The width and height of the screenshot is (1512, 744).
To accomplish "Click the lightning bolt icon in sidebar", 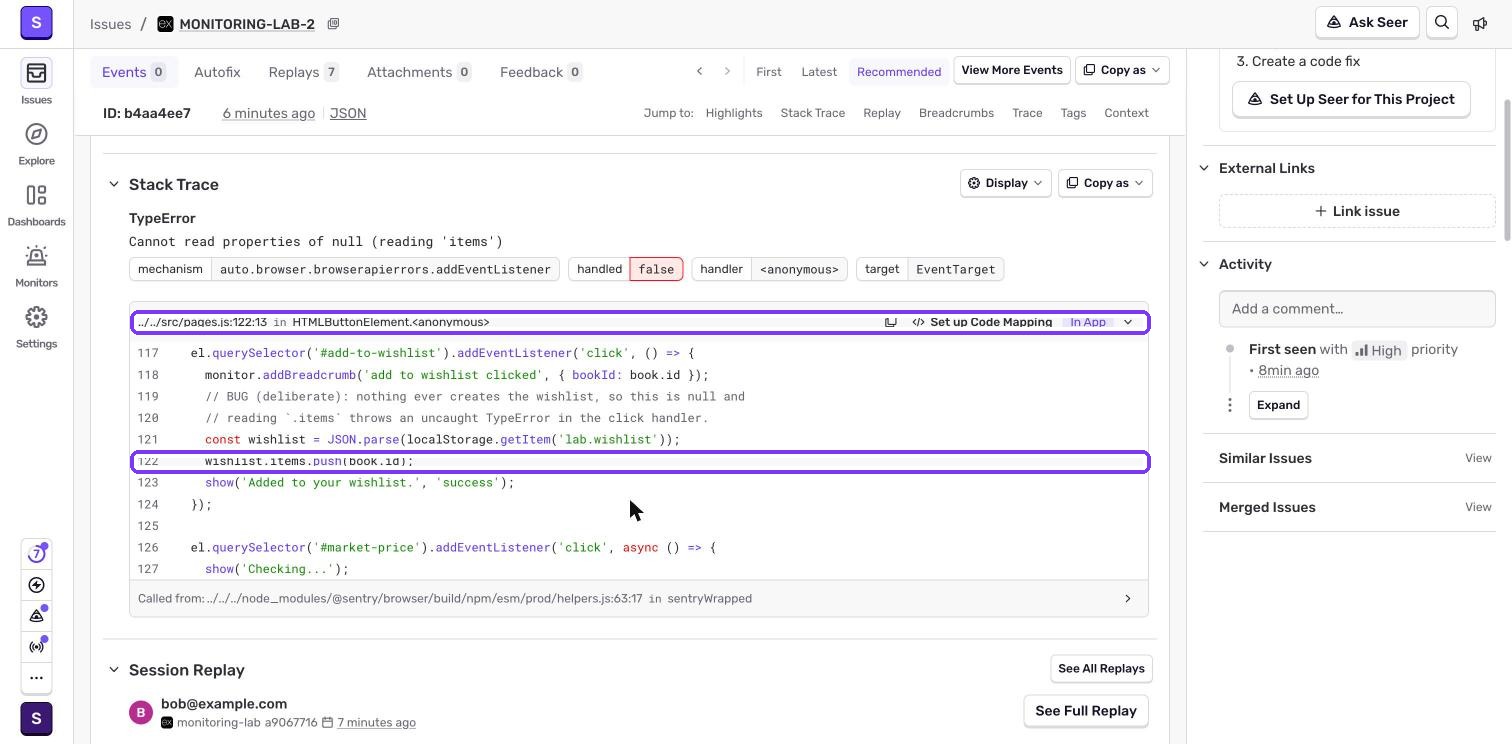I will [x=36, y=585].
